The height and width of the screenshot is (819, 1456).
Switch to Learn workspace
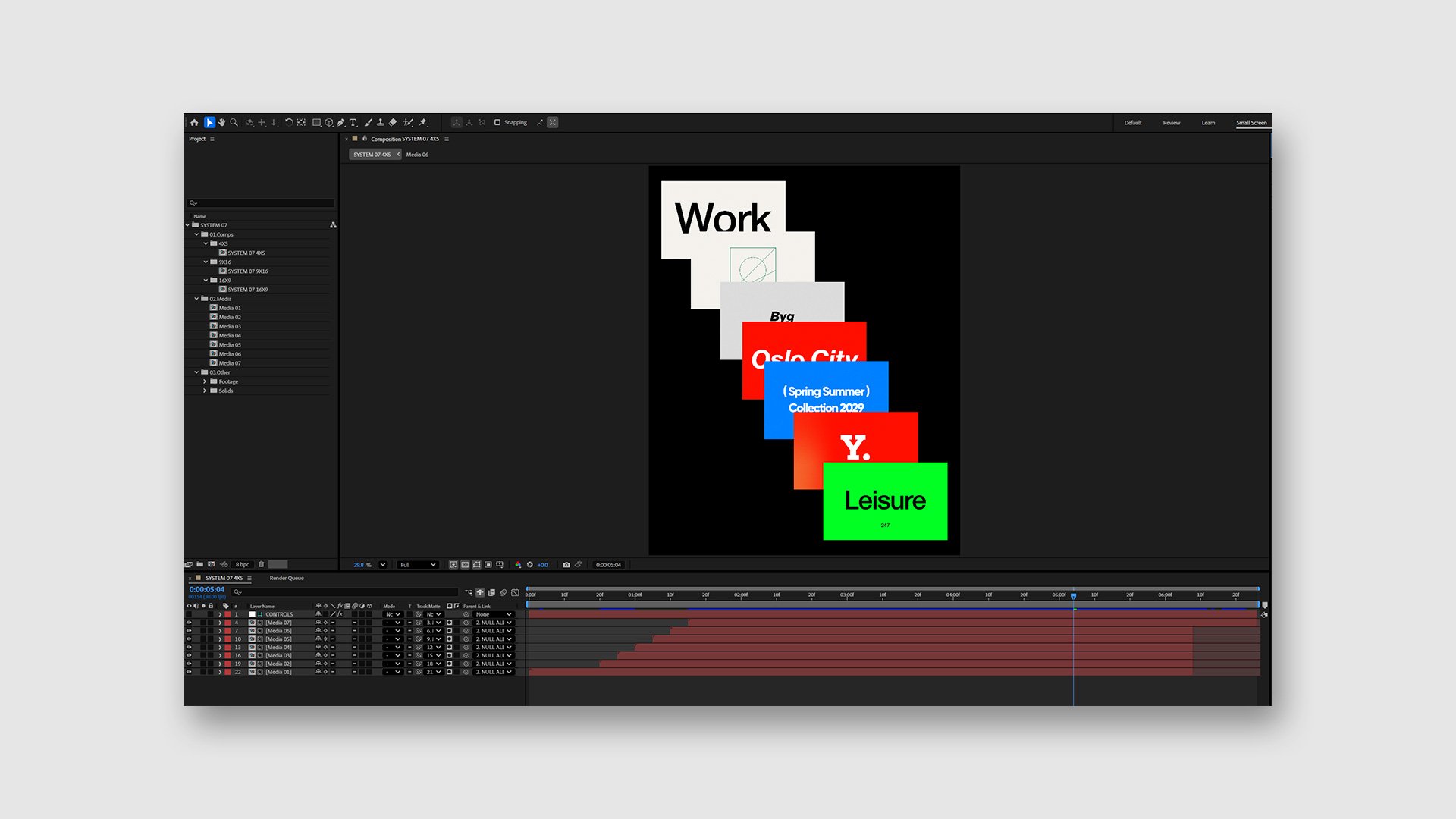point(1208,123)
